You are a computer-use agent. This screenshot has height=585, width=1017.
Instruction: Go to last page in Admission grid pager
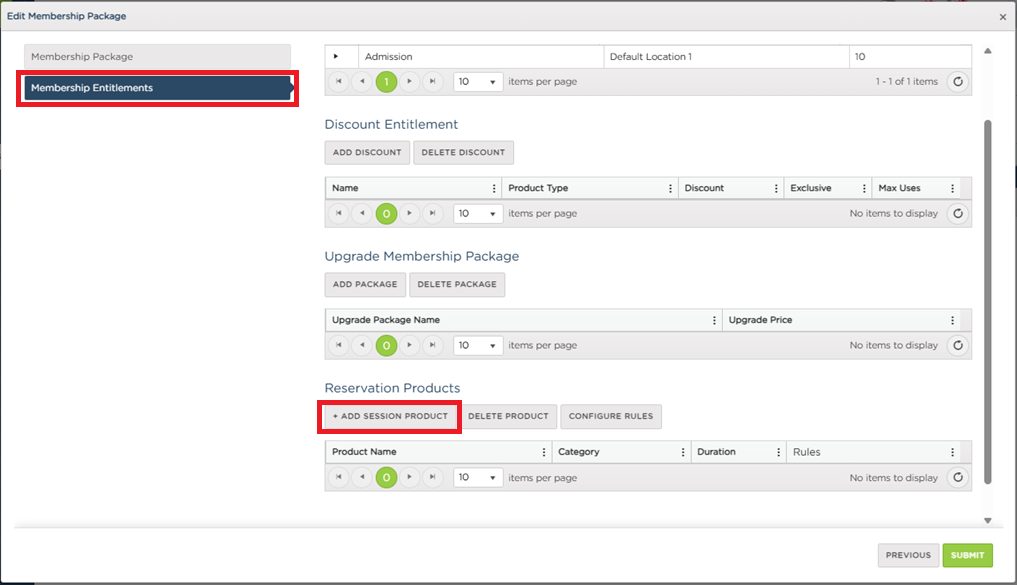433,82
